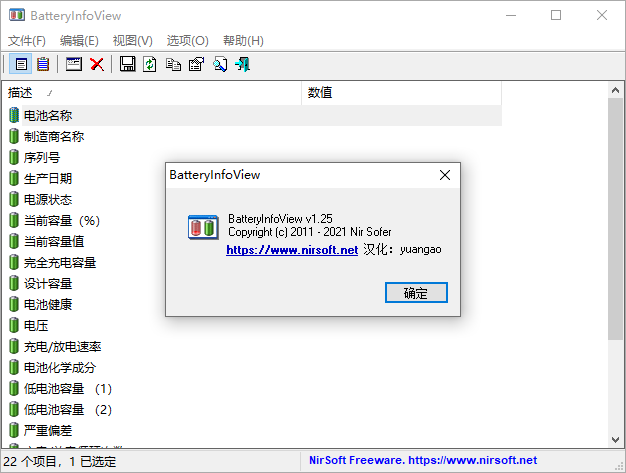626x473 pixels.
Task: Select the 充电/放电速率 row
Action: 255,346
